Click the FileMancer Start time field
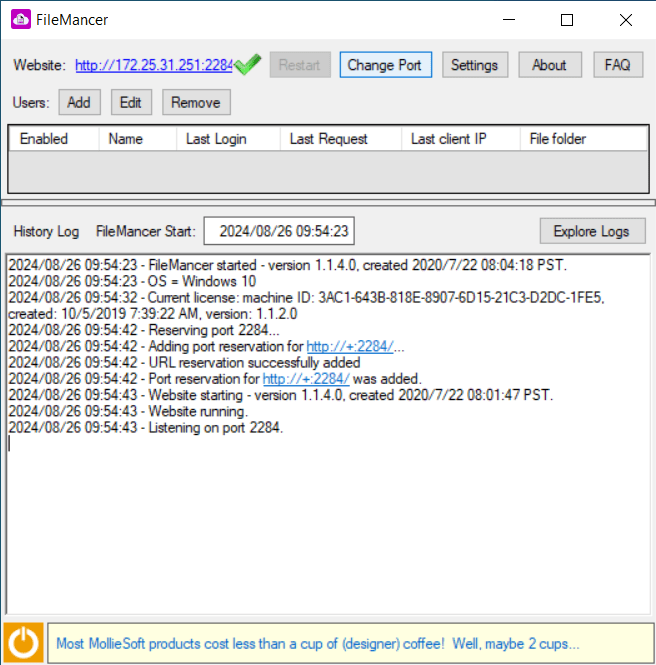Image resolution: width=656 pixels, height=665 pixels. coord(279,231)
